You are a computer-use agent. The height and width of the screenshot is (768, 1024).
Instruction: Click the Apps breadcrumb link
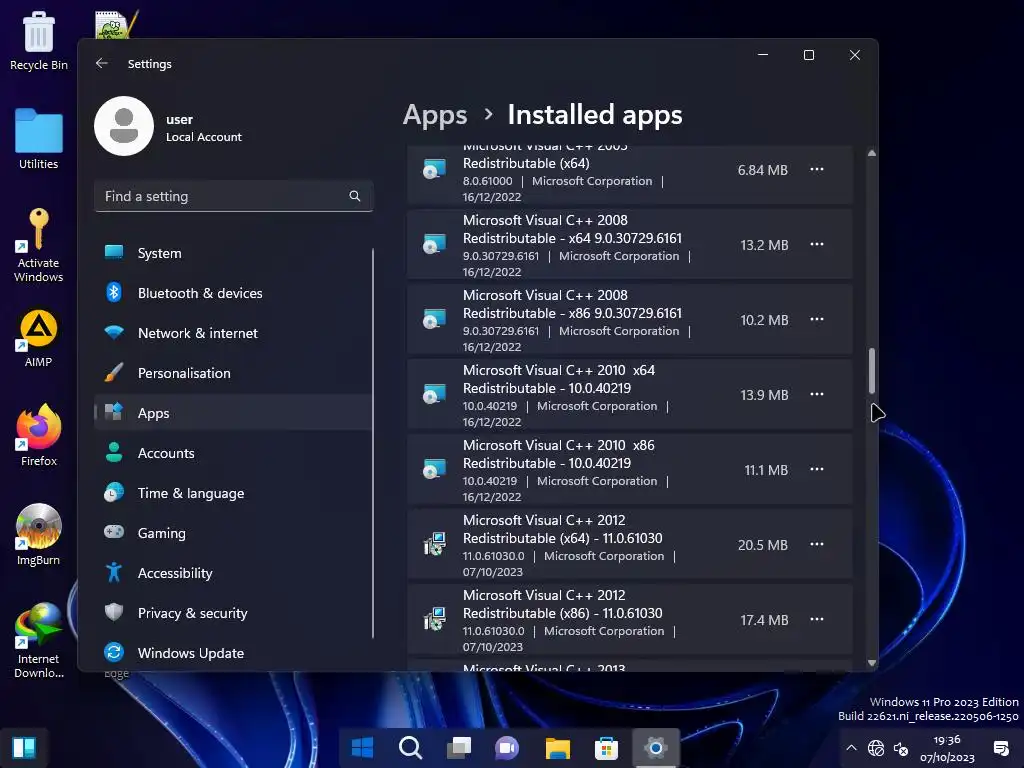pos(435,115)
